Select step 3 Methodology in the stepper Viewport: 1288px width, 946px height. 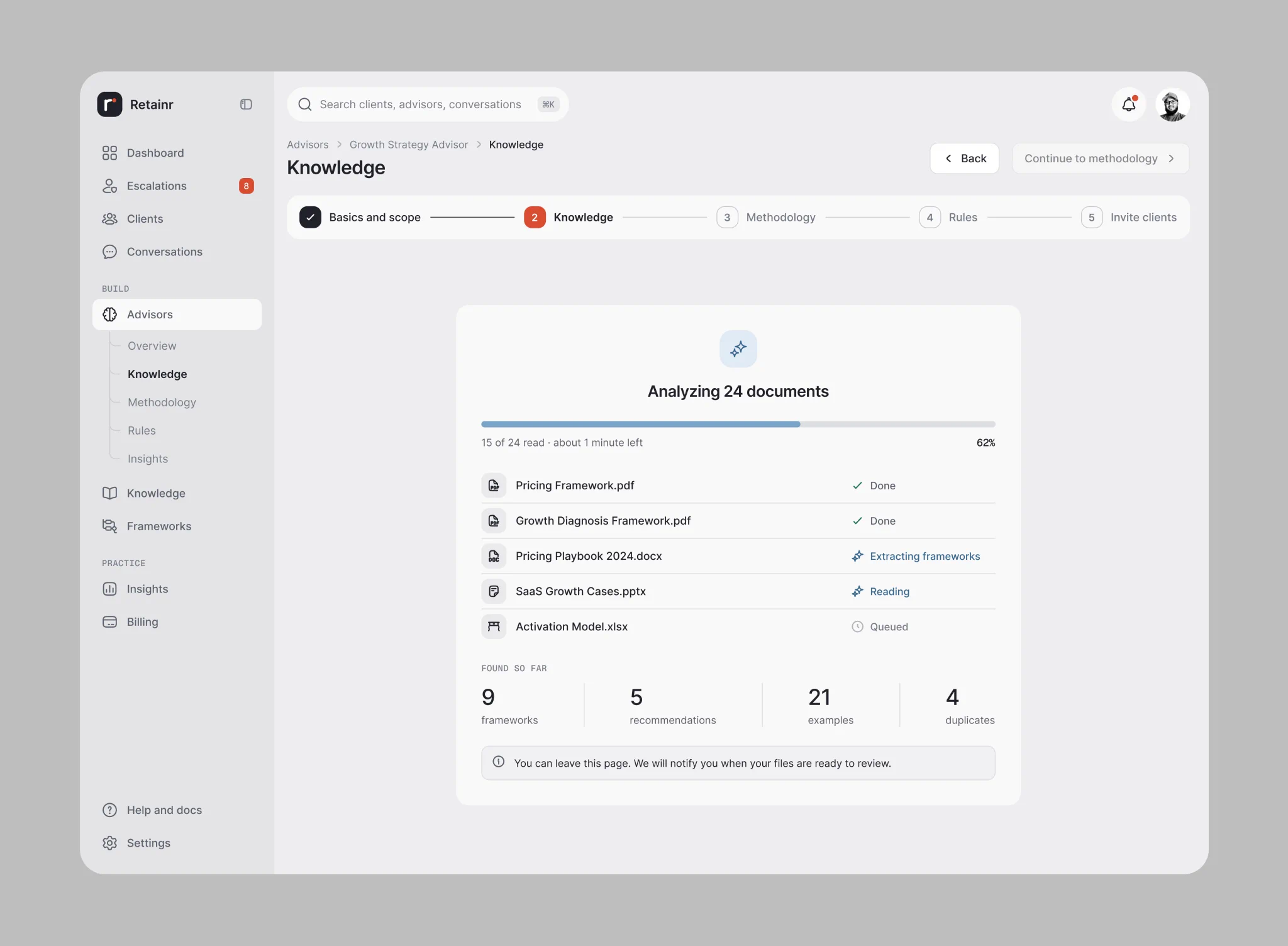point(766,217)
